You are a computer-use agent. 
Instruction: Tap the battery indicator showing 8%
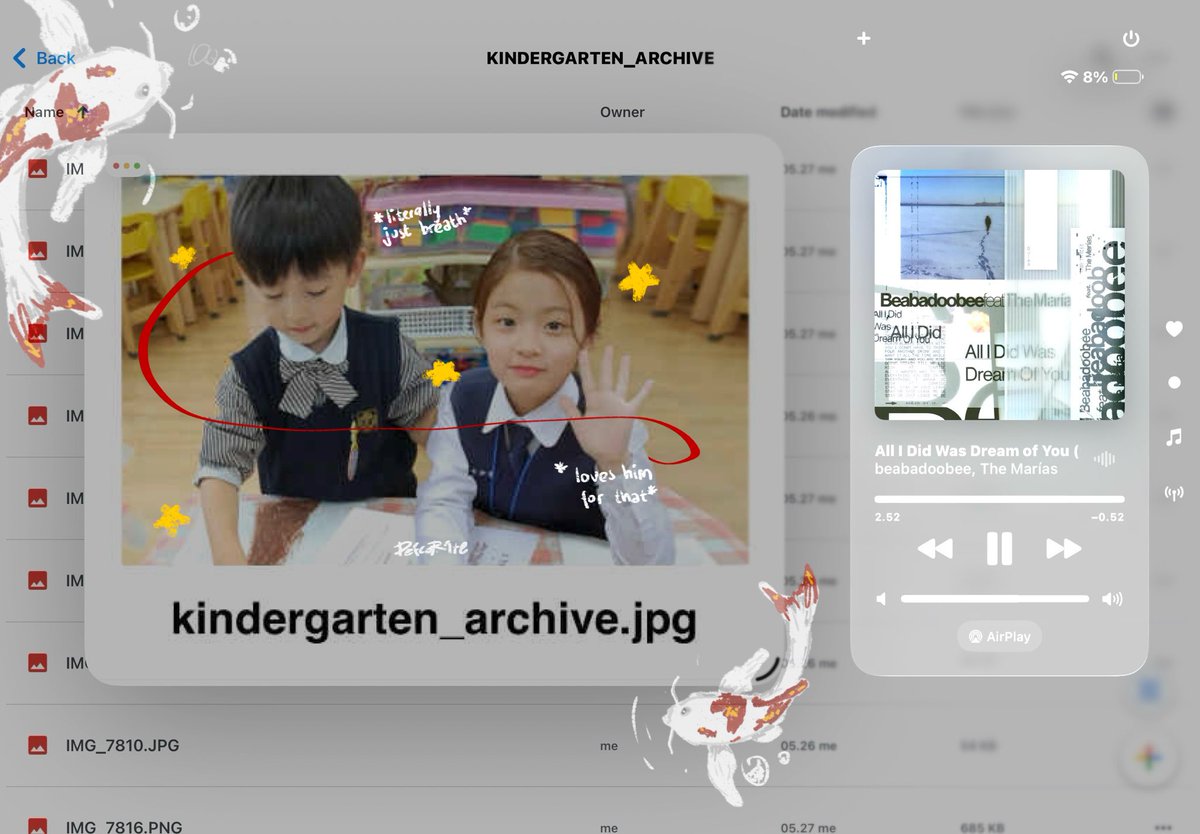tap(1127, 77)
